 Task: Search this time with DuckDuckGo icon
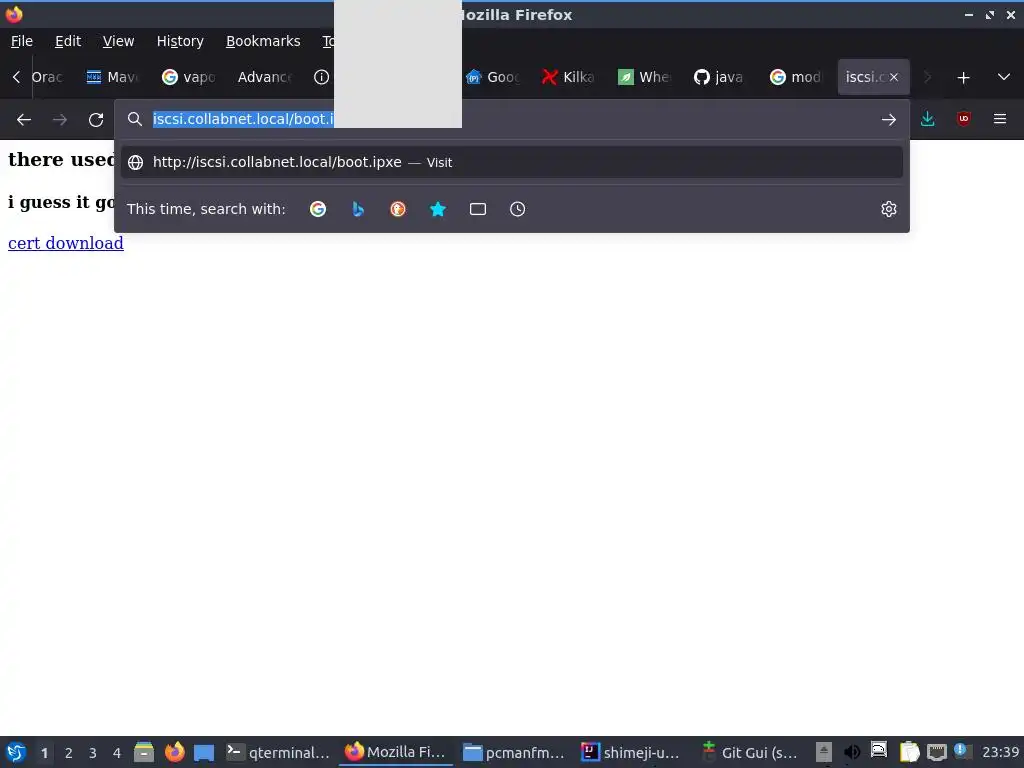[398, 209]
